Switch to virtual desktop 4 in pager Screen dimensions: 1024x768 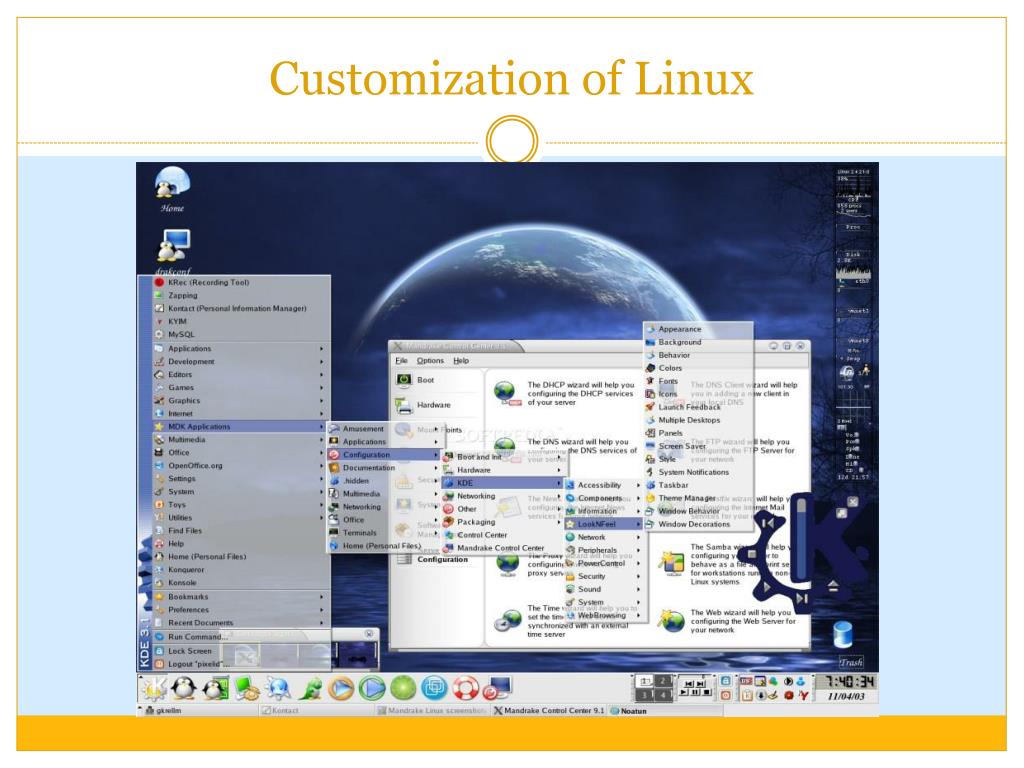663,695
